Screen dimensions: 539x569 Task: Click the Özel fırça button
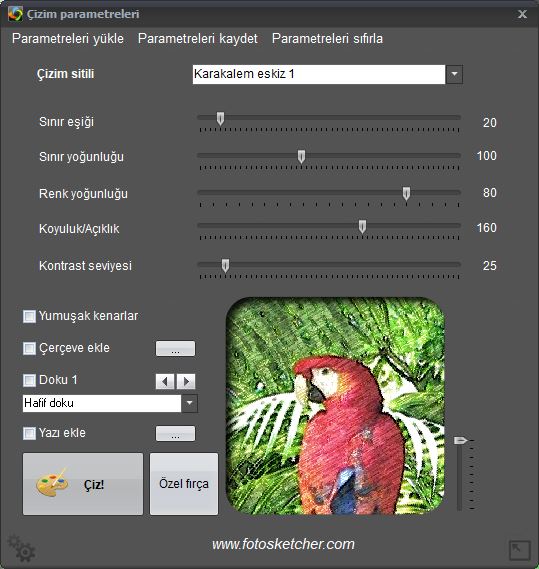point(184,484)
